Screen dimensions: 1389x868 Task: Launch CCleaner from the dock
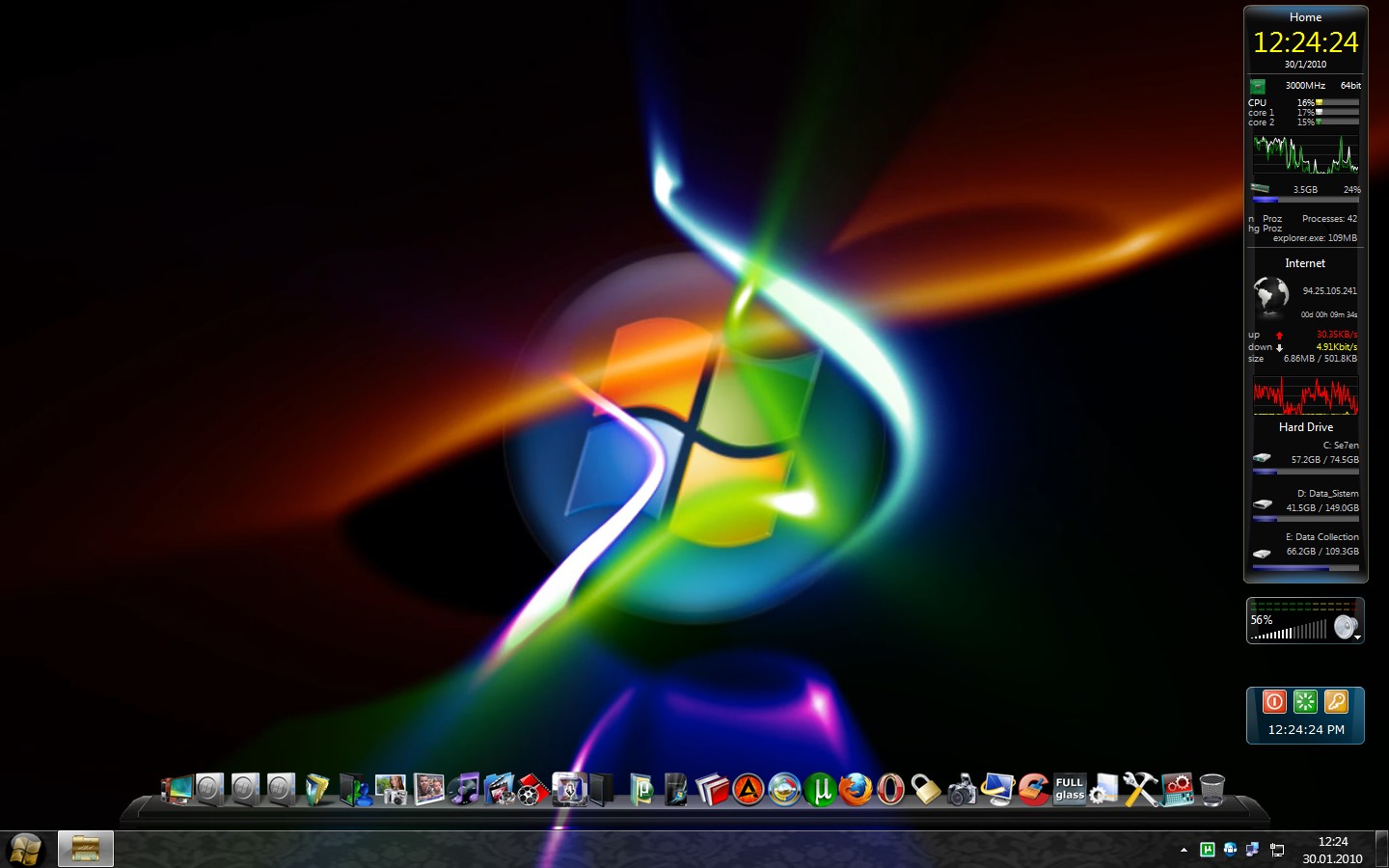[1033, 789]
